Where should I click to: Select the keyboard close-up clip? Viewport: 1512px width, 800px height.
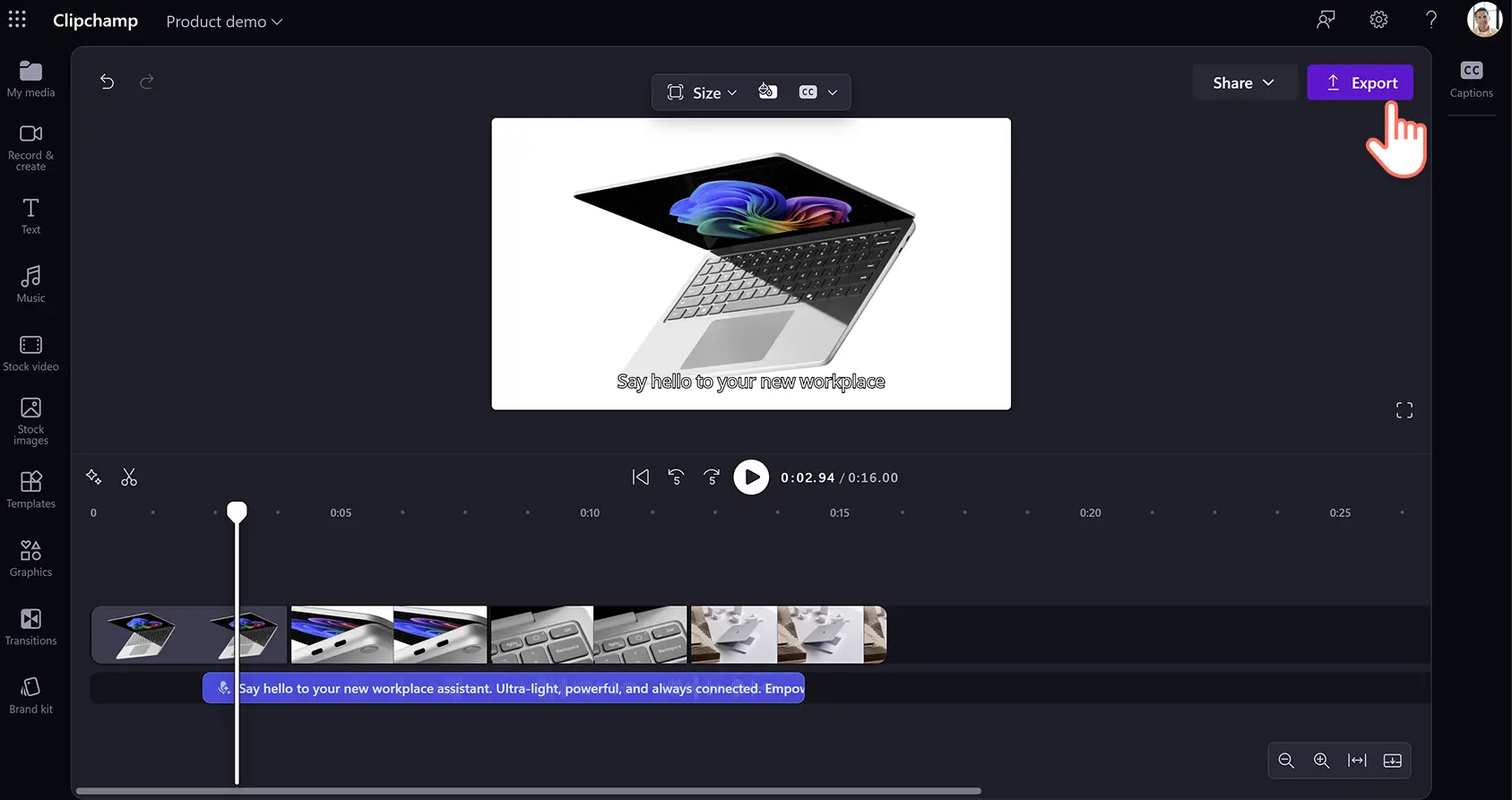pos(589,634)
